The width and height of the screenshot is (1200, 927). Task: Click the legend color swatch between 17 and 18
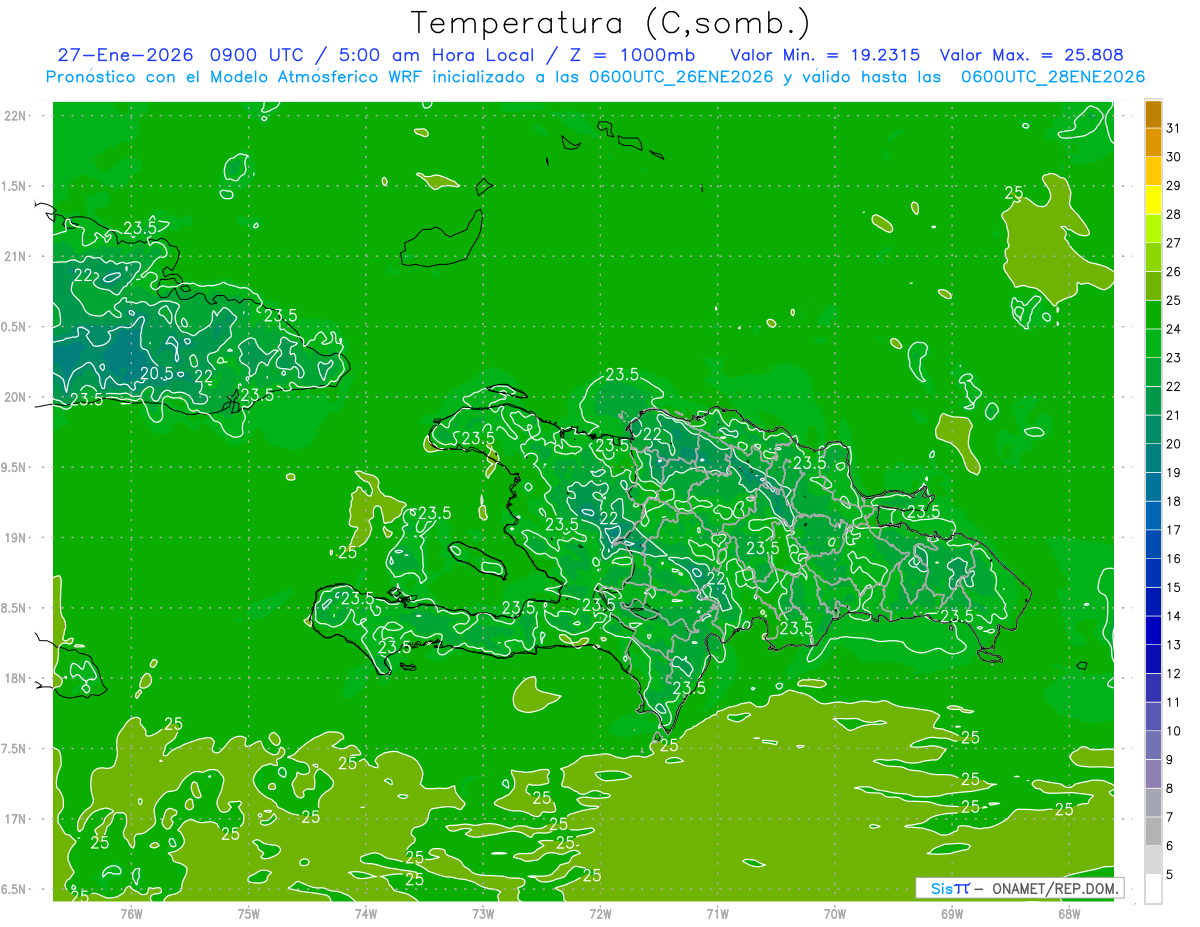pos(1153,515)
